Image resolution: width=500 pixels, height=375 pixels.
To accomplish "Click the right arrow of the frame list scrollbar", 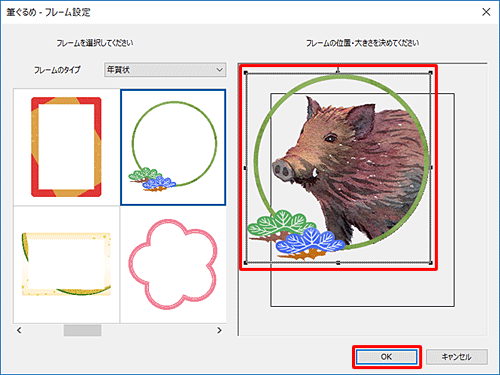I will (219, 330).
